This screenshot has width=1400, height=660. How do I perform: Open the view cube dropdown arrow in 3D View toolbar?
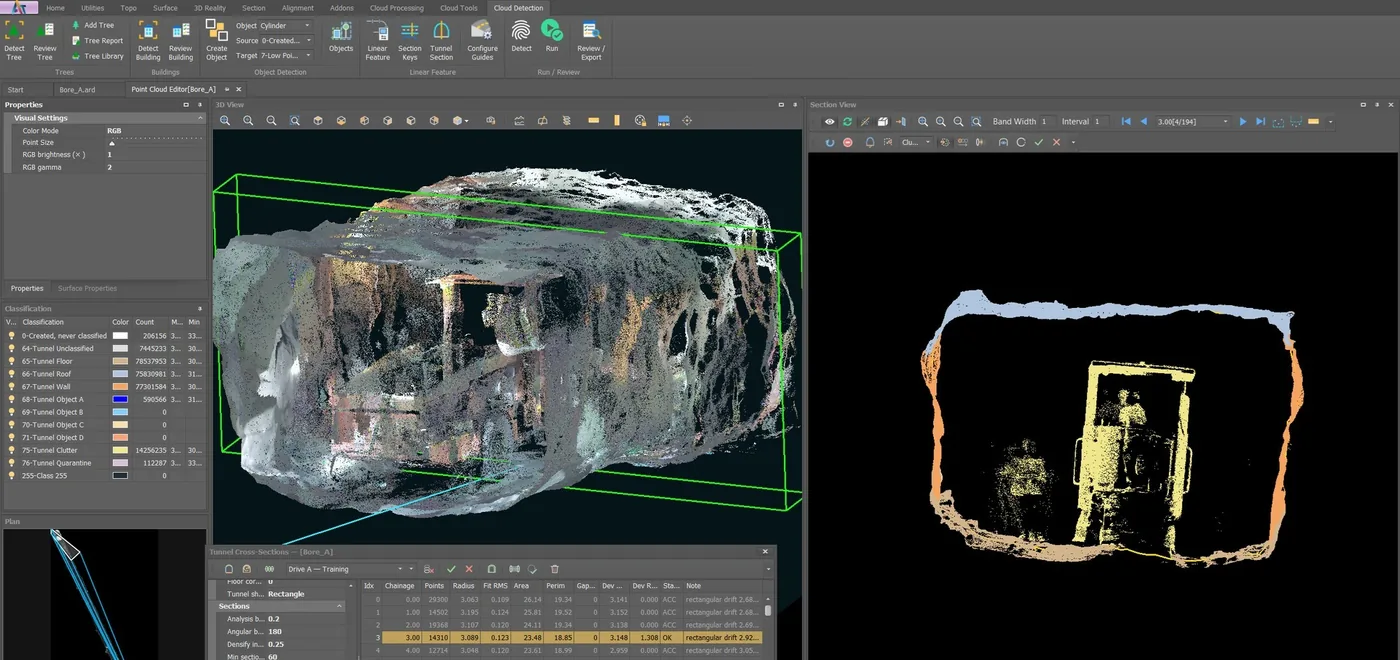tap(468, 121)
